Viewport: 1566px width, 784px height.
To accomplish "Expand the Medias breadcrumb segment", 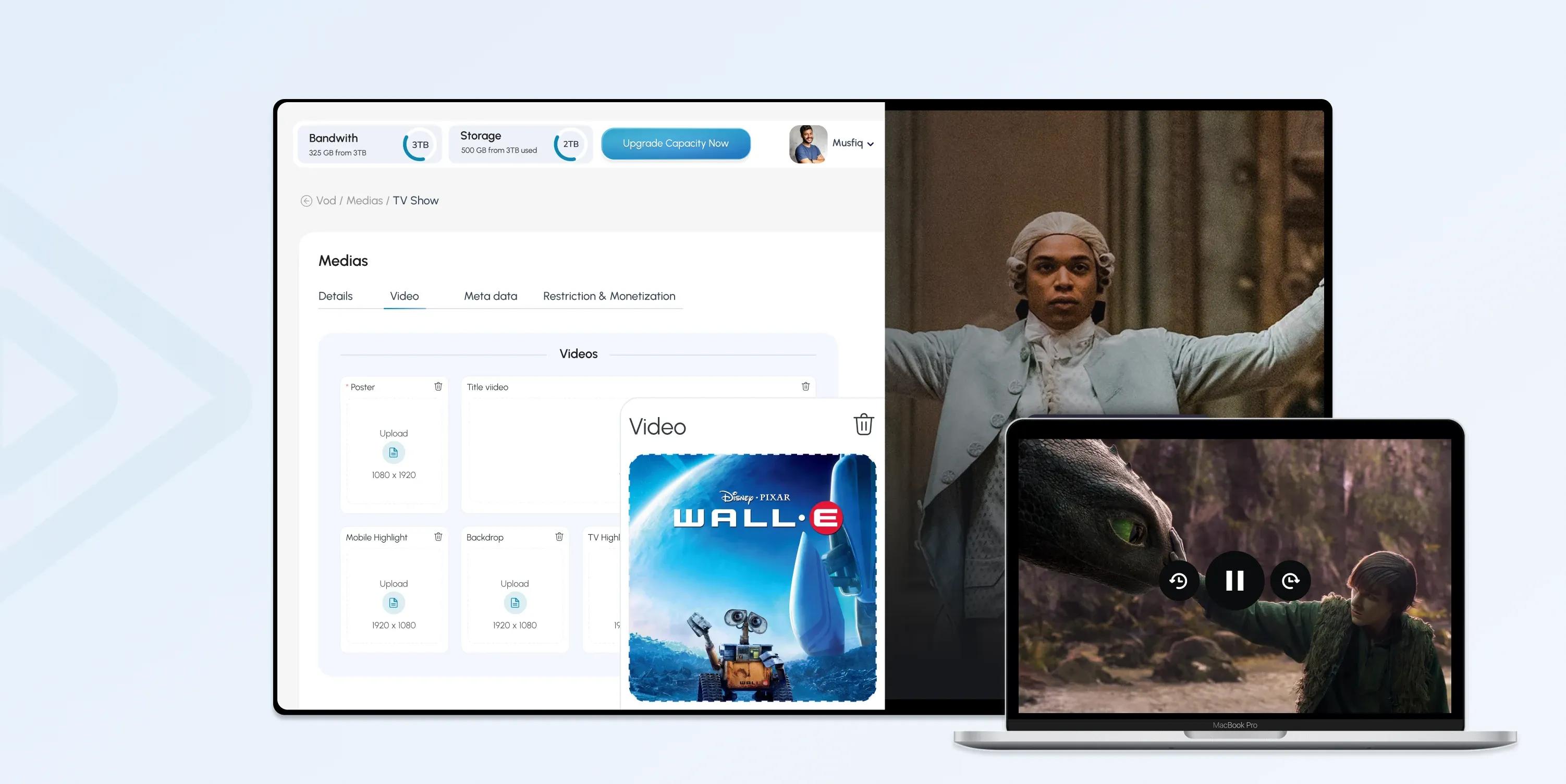I will [363, 200].
